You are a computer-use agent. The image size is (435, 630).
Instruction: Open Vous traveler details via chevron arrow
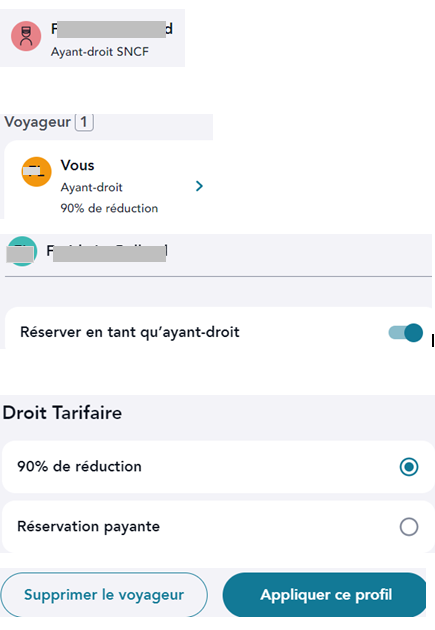point(199,186)
